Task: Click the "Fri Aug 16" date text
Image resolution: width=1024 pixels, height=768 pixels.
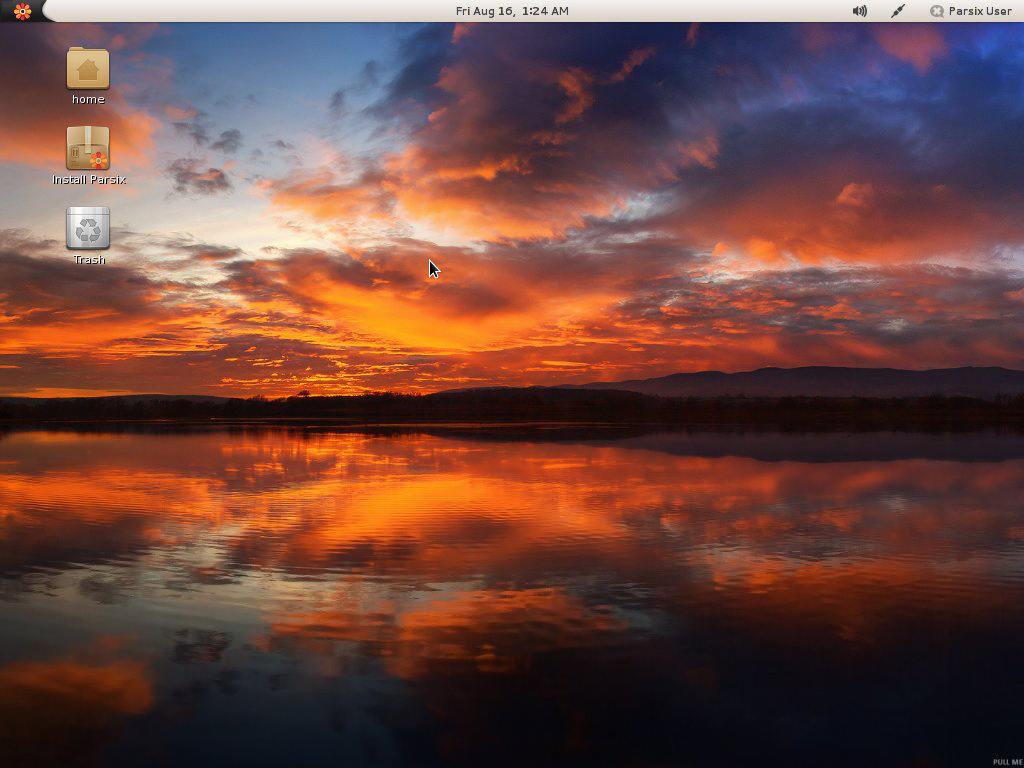Action: click(x=484, y=11)
